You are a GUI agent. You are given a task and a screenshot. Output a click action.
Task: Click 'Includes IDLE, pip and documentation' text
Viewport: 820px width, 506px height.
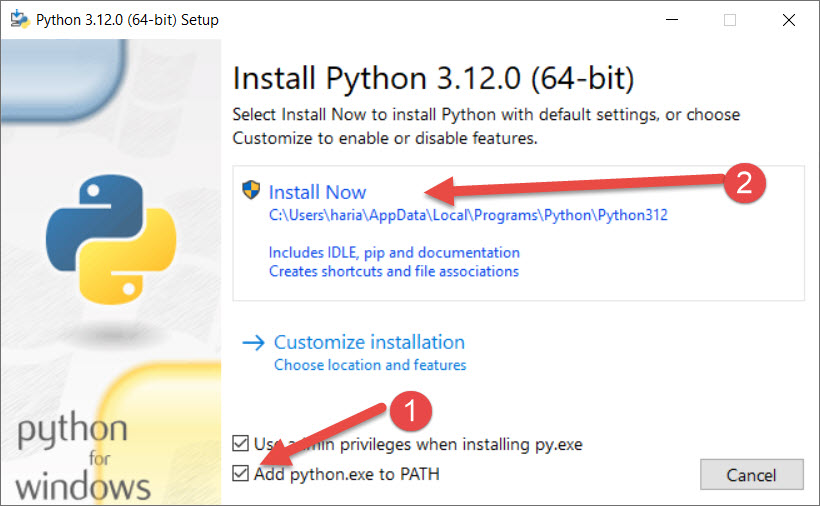[394, 252]
